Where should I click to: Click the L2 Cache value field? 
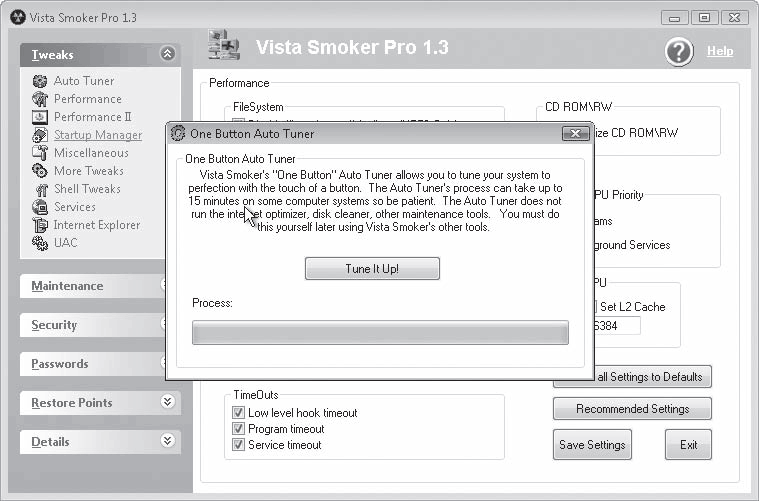point(617,325)
